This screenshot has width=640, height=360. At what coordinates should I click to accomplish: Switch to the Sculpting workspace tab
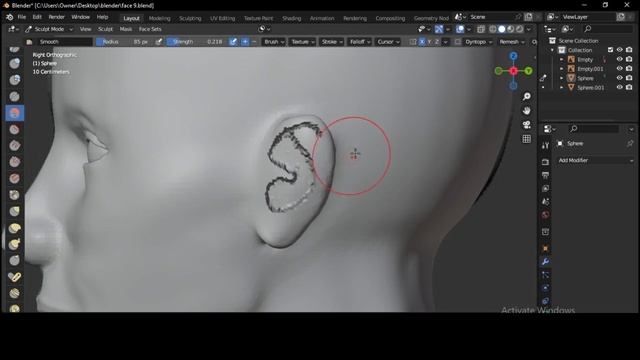190,18
